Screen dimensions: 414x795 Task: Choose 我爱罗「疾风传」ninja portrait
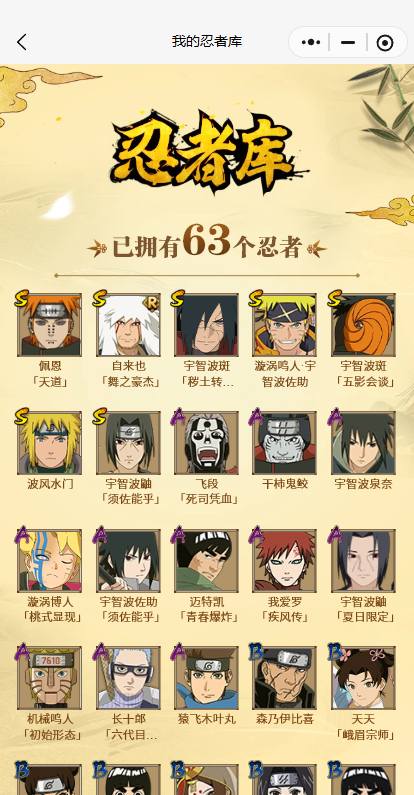(285, 561)
